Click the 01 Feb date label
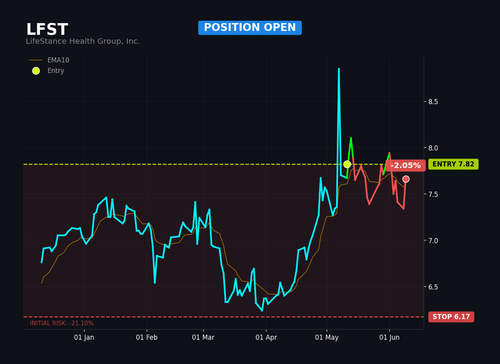 pos(147,337)
